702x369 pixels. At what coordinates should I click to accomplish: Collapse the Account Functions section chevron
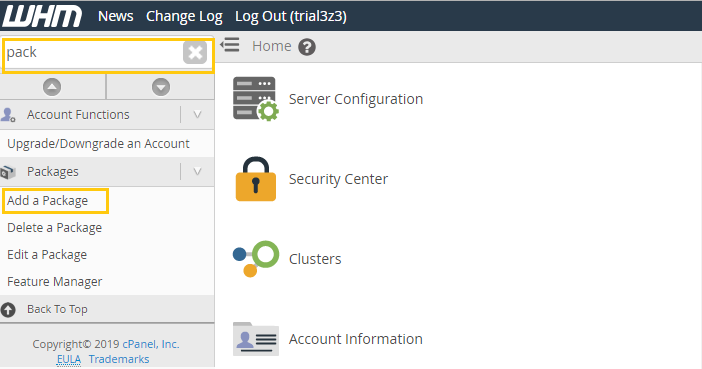pyautogui.click(x=197, y=115)
